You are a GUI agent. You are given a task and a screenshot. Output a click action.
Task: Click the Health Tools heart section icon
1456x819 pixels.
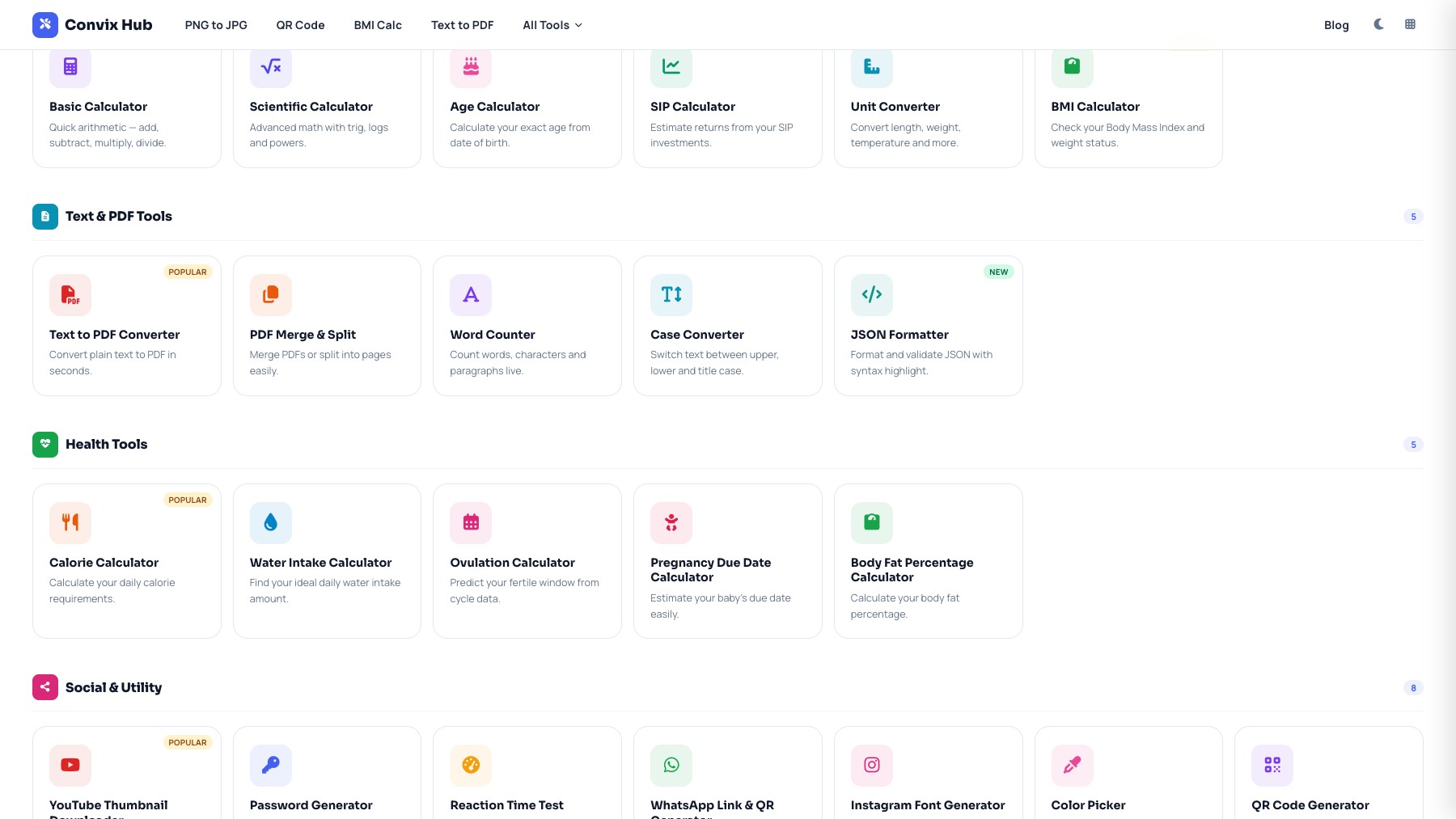(45, 445)
